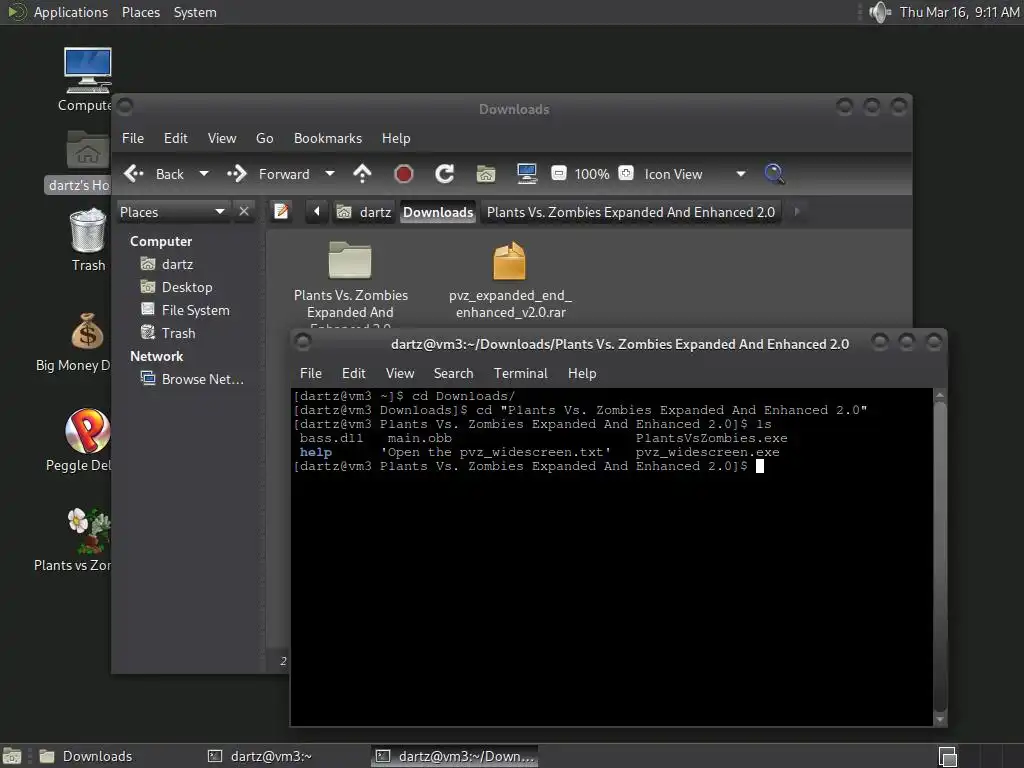Click the volume speaker icon
Screen dimensions: 1024x768
pyautogui.click(x=880, y=12)
